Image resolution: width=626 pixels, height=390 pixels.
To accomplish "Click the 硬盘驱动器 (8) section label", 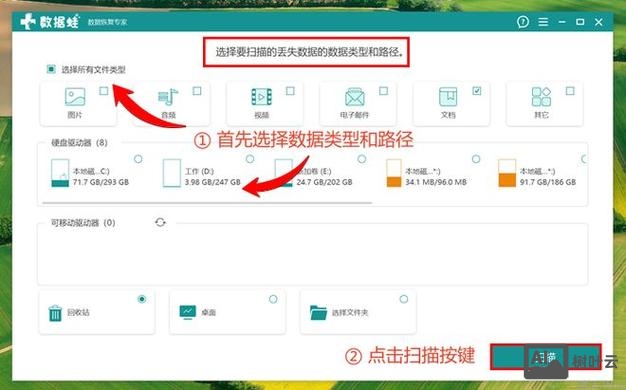I will point(79,143).
